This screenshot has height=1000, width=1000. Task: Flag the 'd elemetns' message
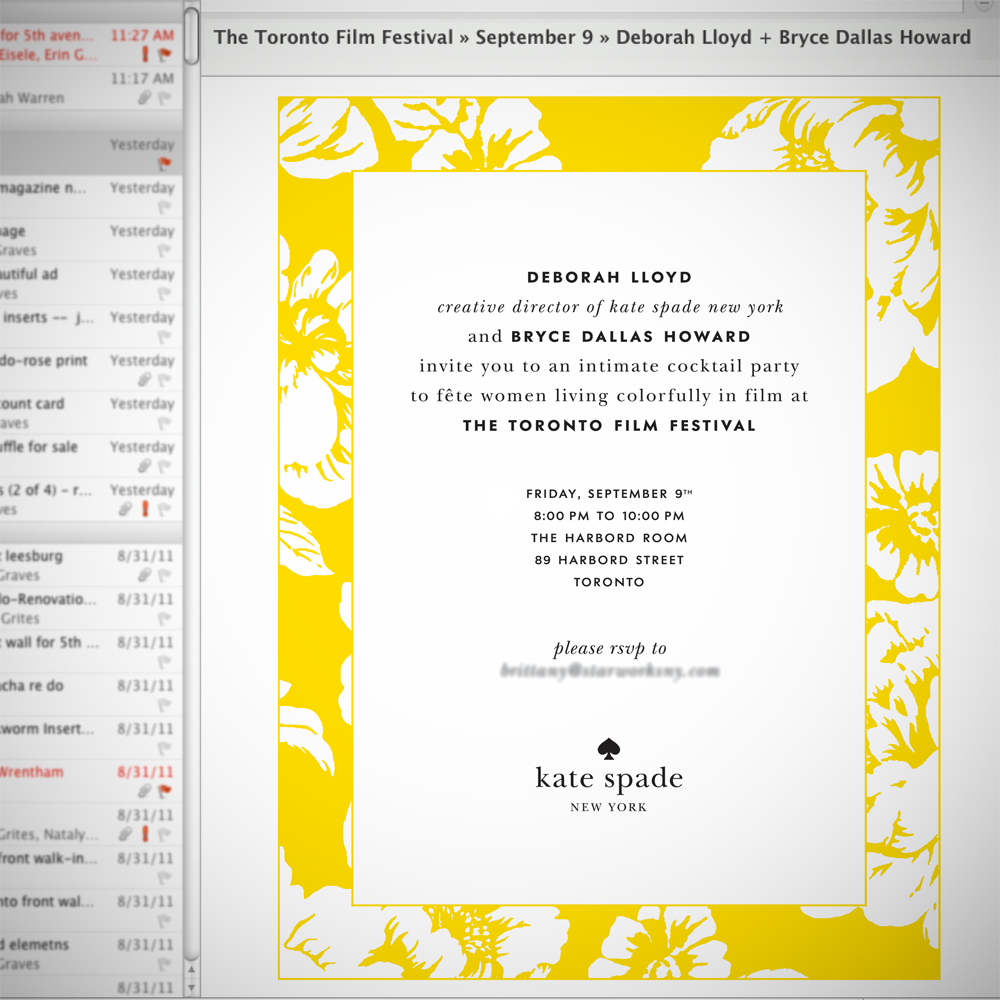(x=165, y=964)
